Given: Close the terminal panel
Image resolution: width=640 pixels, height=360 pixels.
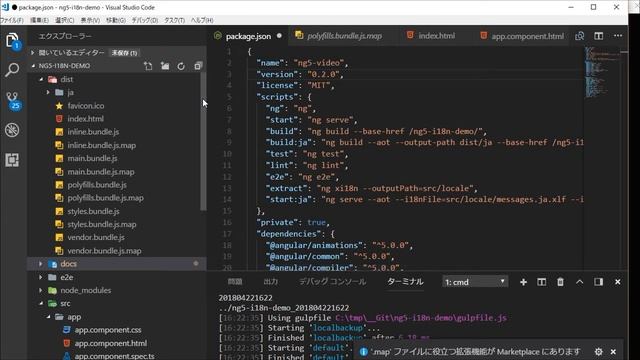Looking at the screenshot, I should [x=618, y=282].
